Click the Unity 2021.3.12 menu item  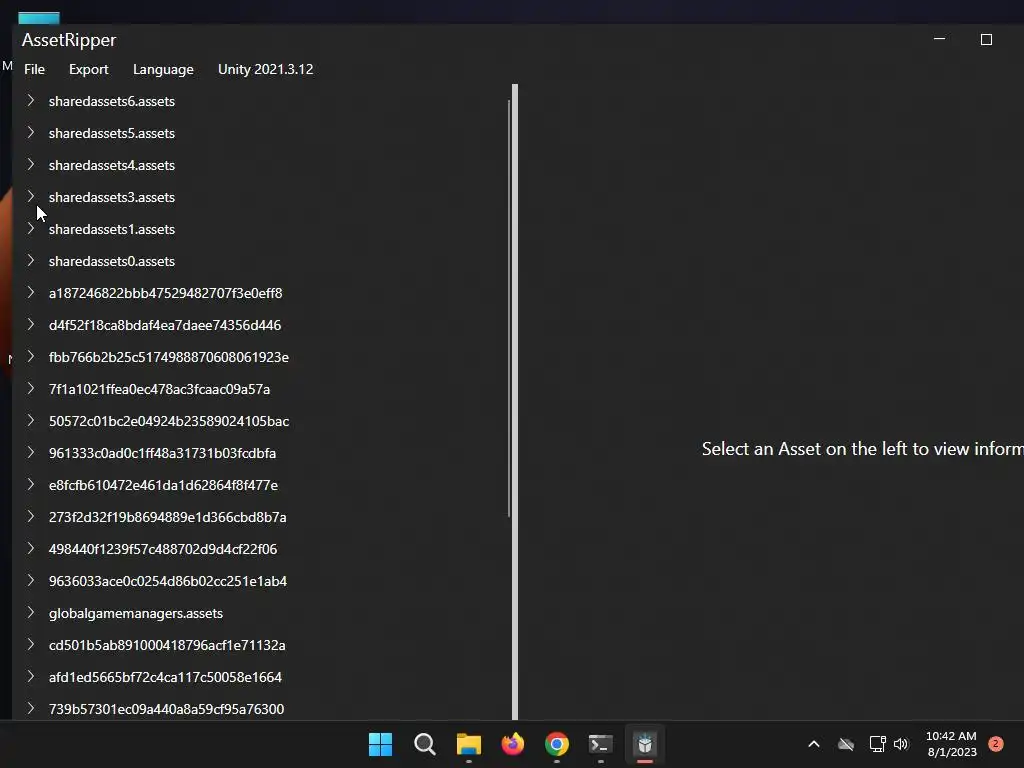(x=266, y=69)
